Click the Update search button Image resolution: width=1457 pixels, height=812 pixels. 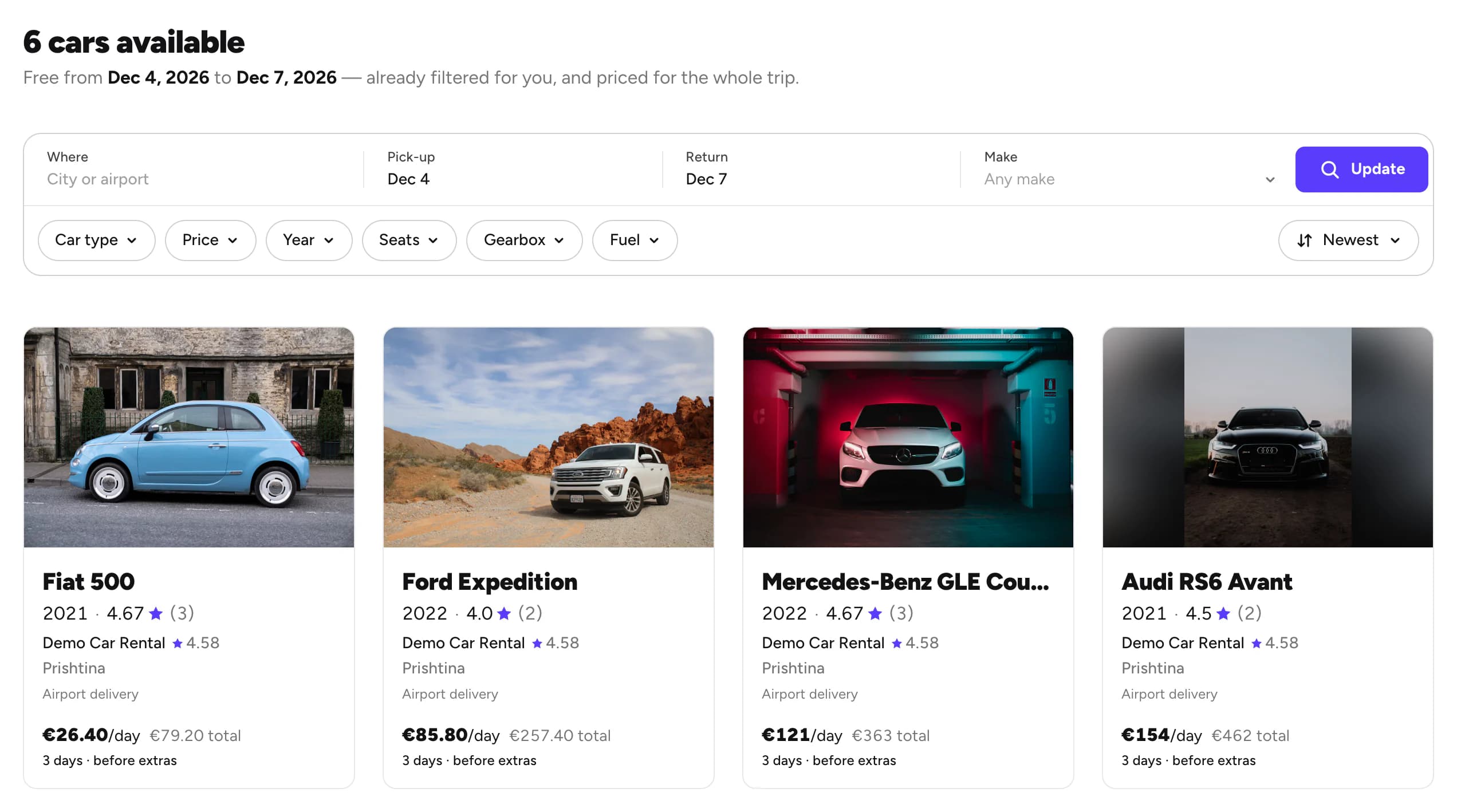tap(1361, 170)
